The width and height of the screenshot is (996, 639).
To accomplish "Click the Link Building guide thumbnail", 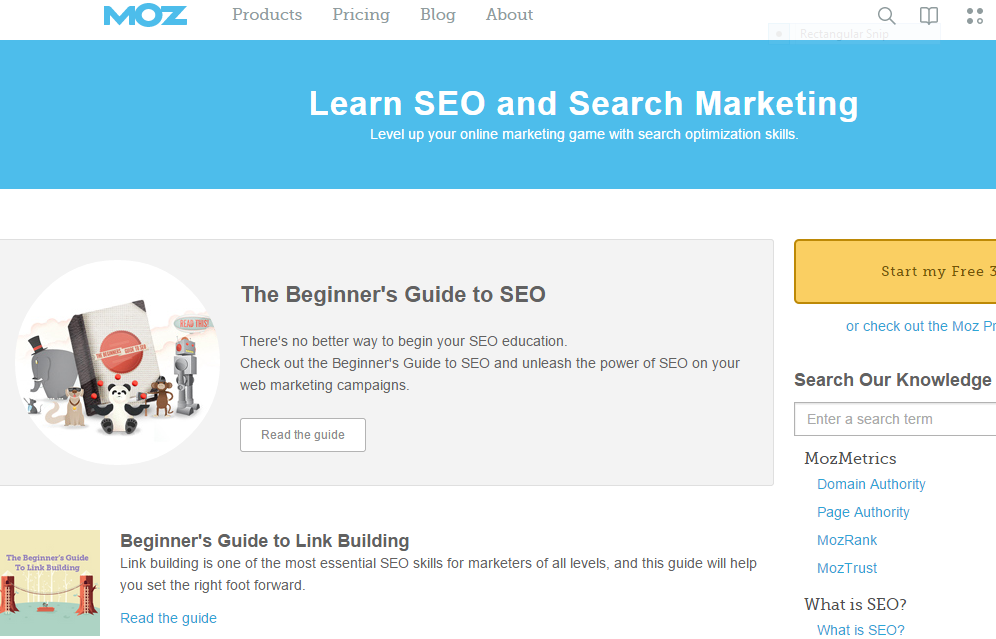I will tap(50, 583).
